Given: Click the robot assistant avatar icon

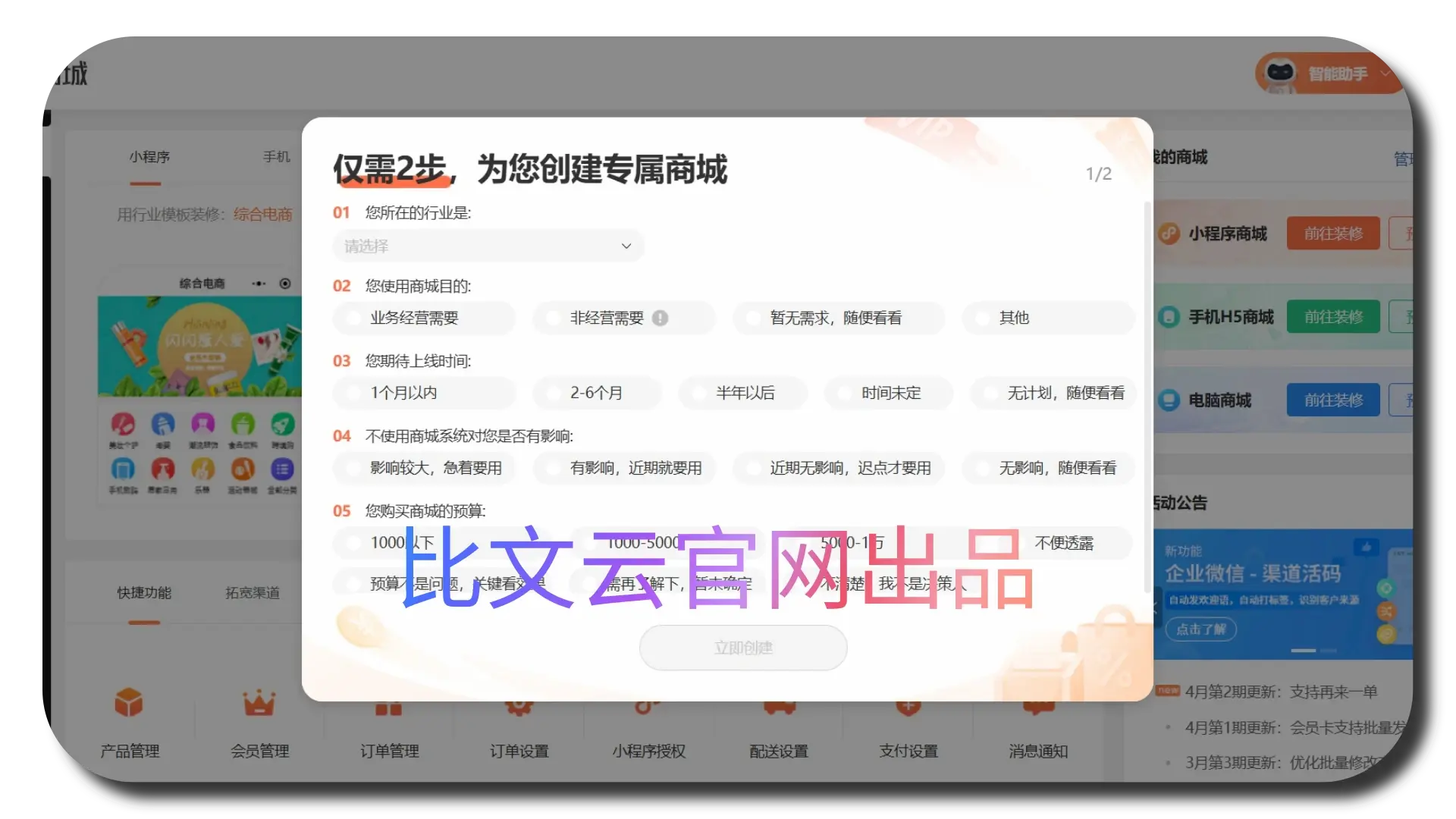Looking at the screenshot, I should [1281, 74].
